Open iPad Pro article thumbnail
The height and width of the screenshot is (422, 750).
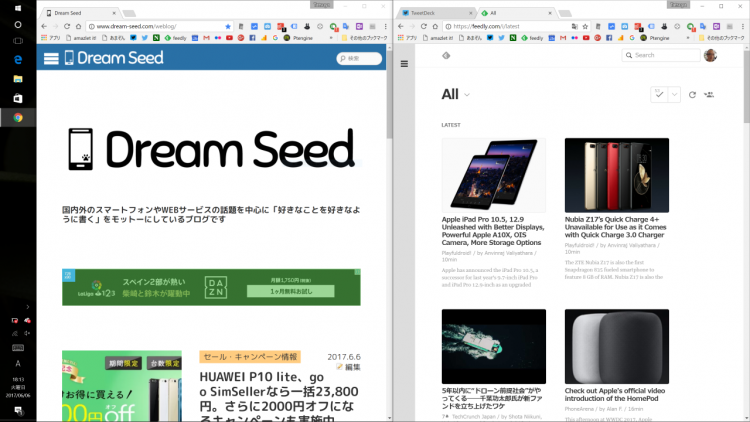coord(494,175)
